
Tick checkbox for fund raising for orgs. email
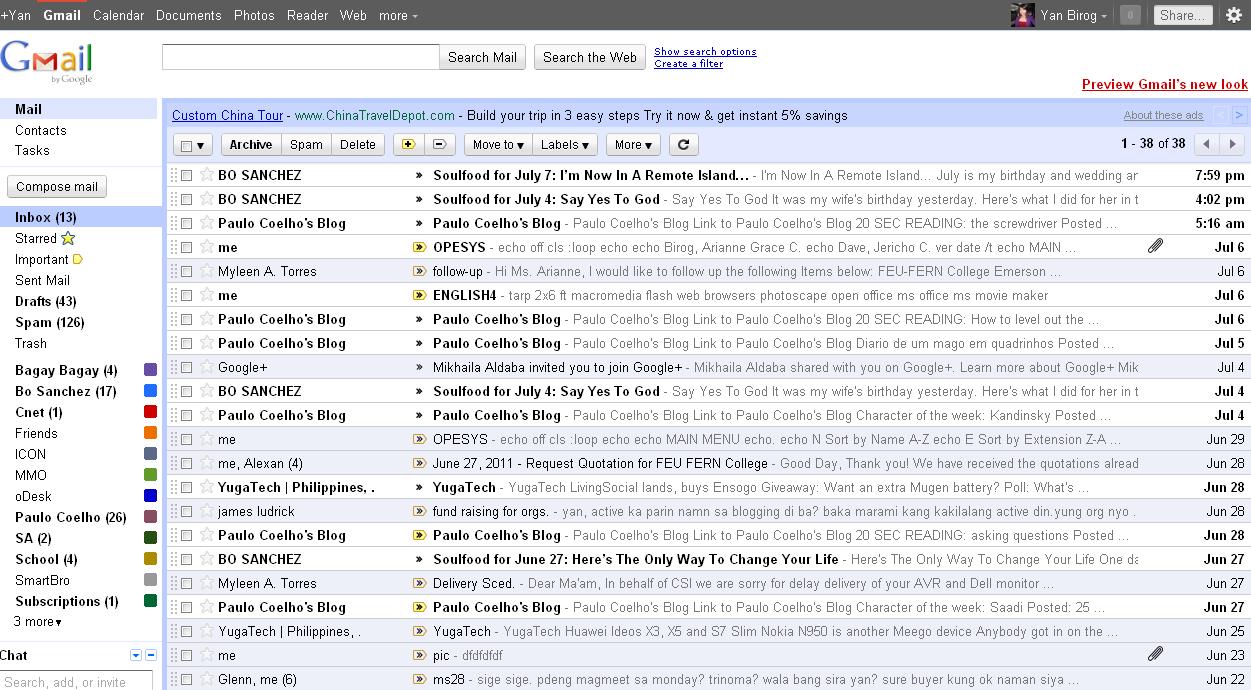pos(186,511)
